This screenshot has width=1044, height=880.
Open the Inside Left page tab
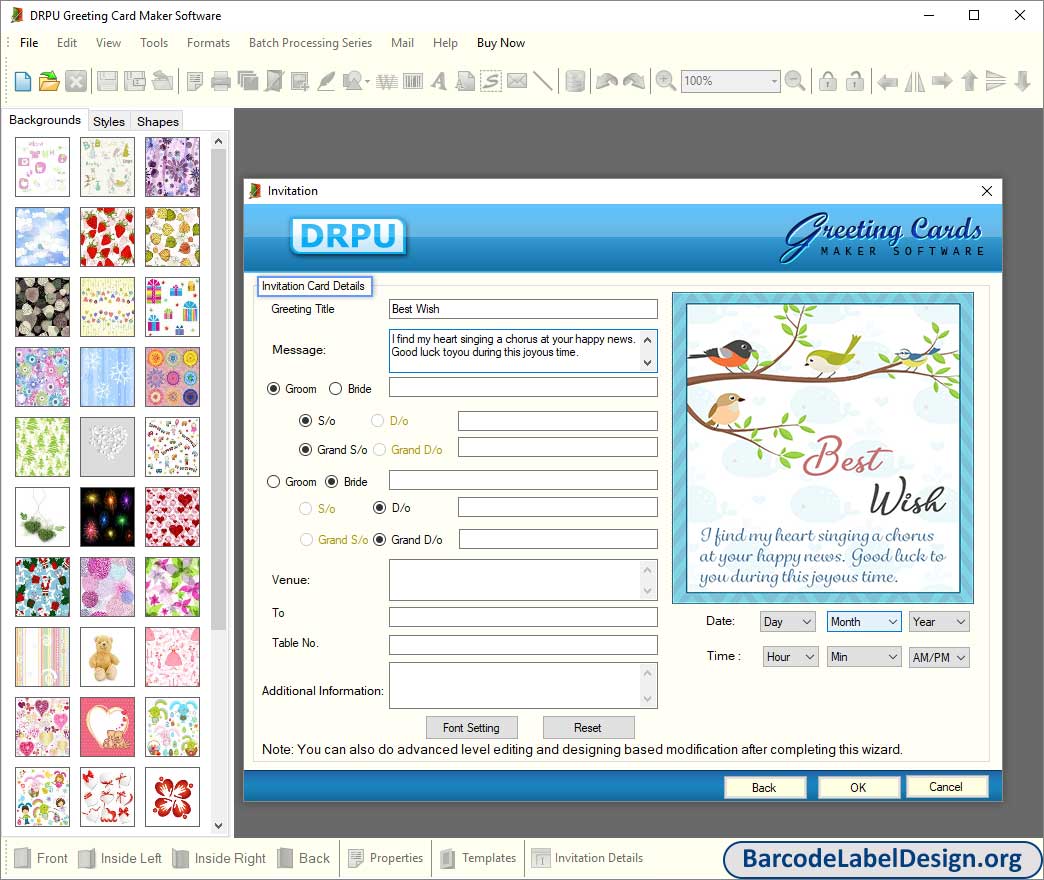pos(120,858)
